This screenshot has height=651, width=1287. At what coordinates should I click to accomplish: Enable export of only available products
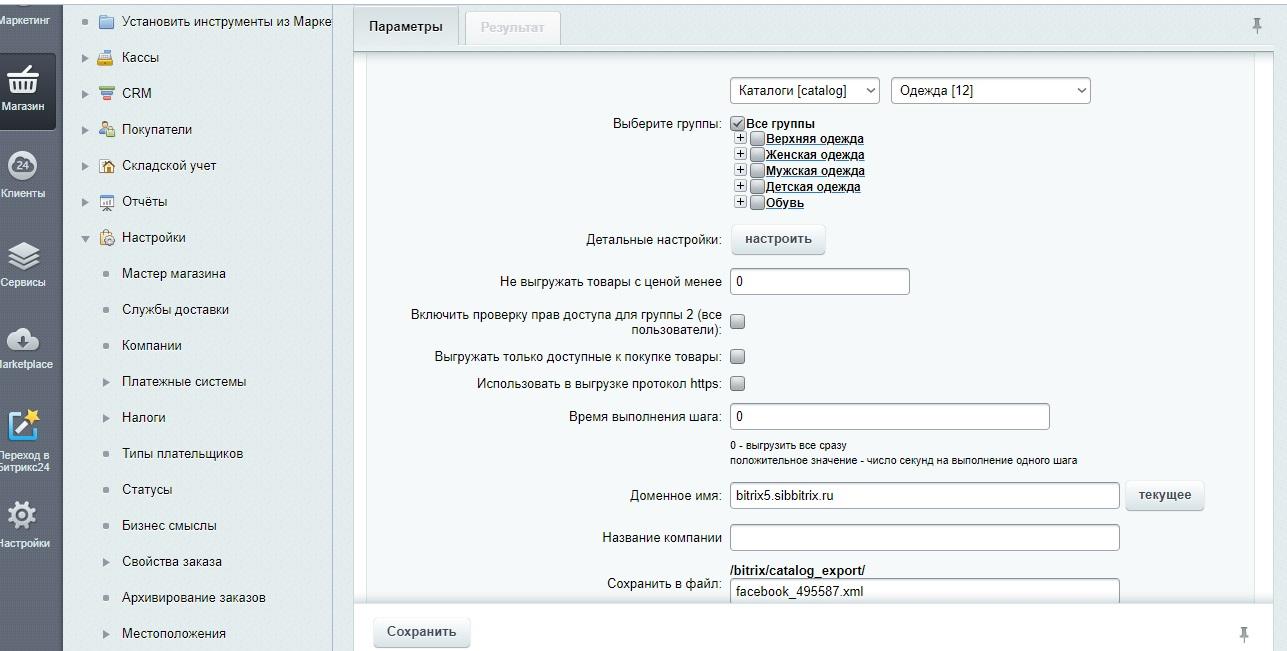(738, 356)
